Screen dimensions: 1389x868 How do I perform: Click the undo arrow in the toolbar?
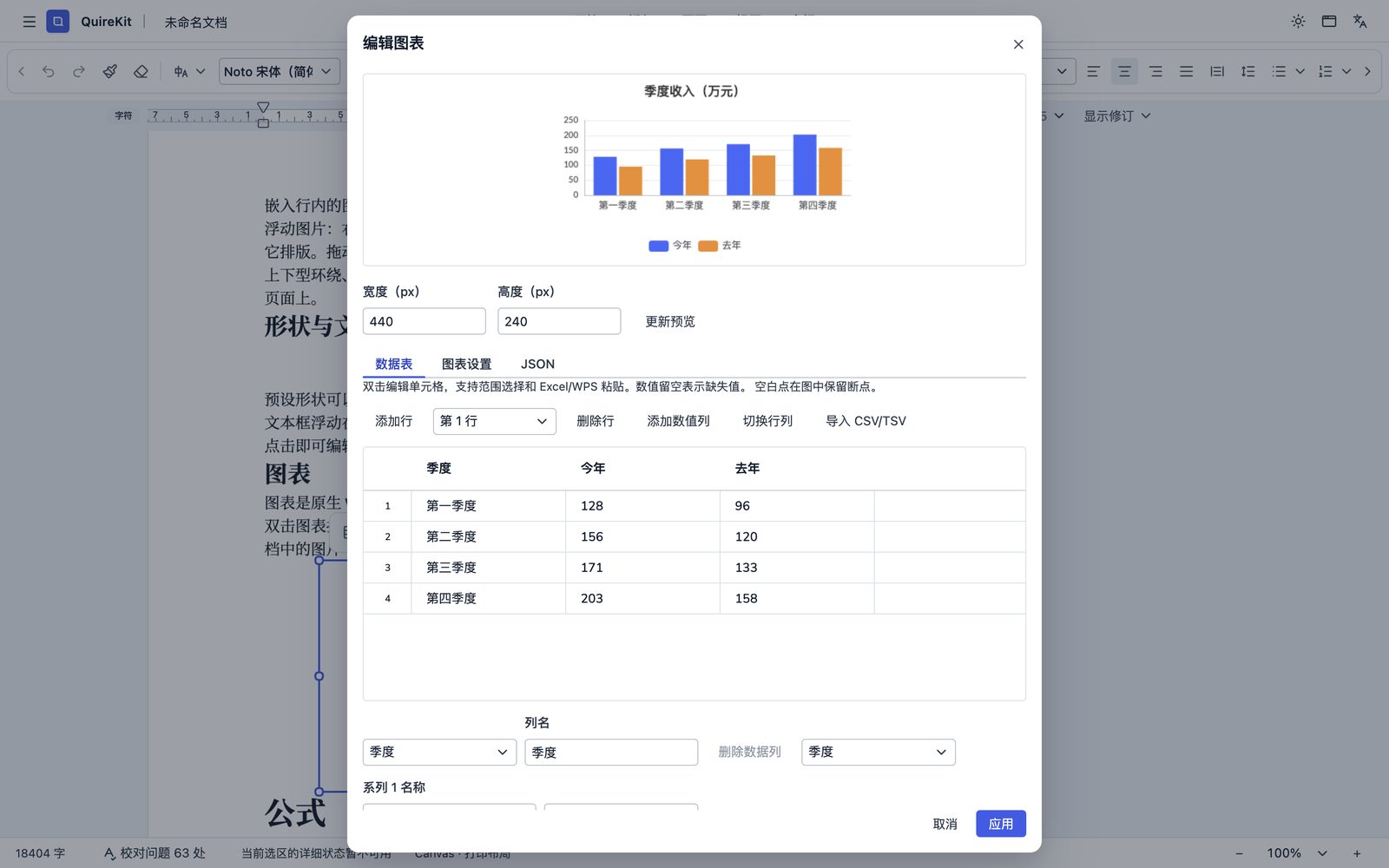[x=49, y=71]
